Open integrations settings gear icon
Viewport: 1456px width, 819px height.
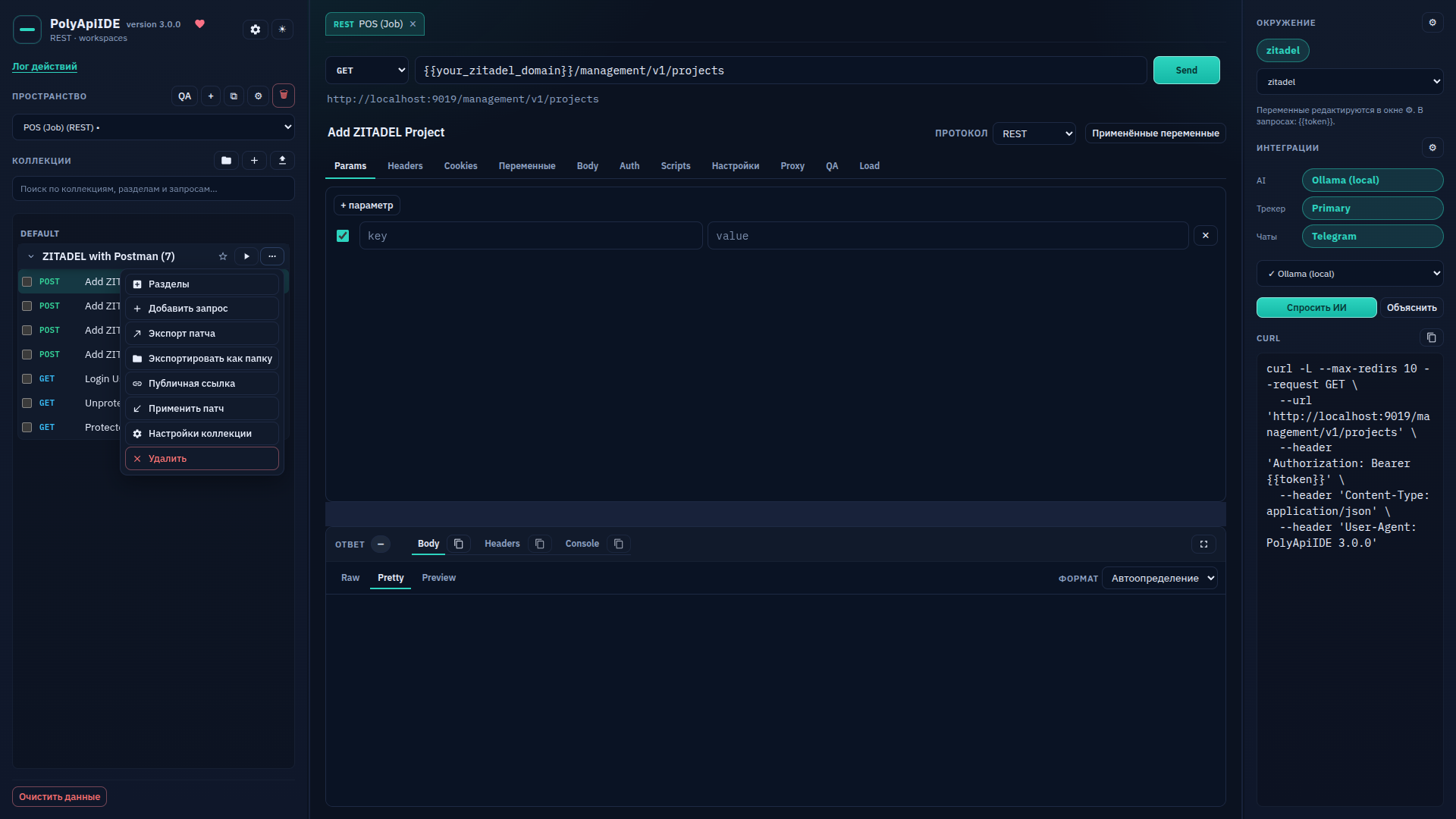1432,148
